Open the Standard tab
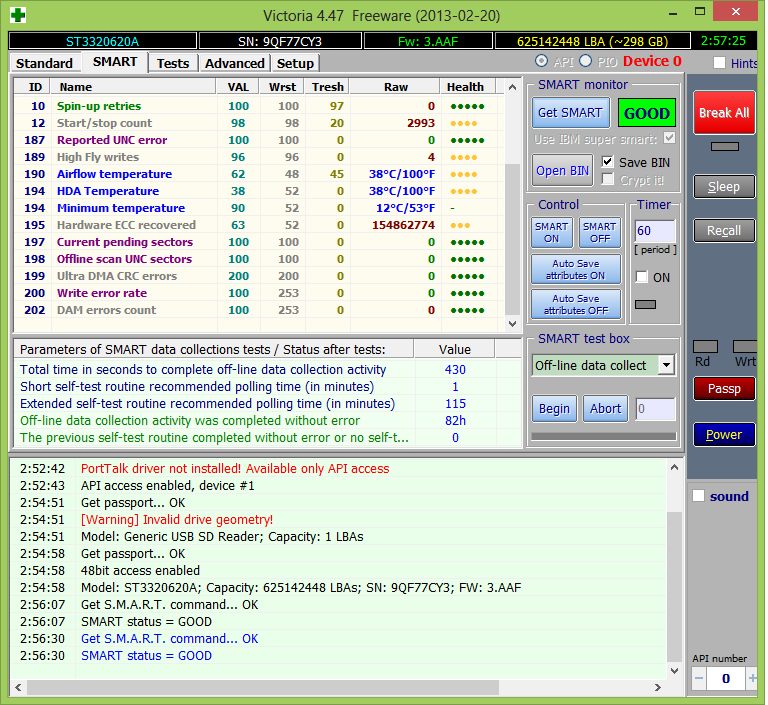Viewport: 768px width, 705px height. click(x=44, y=63)
